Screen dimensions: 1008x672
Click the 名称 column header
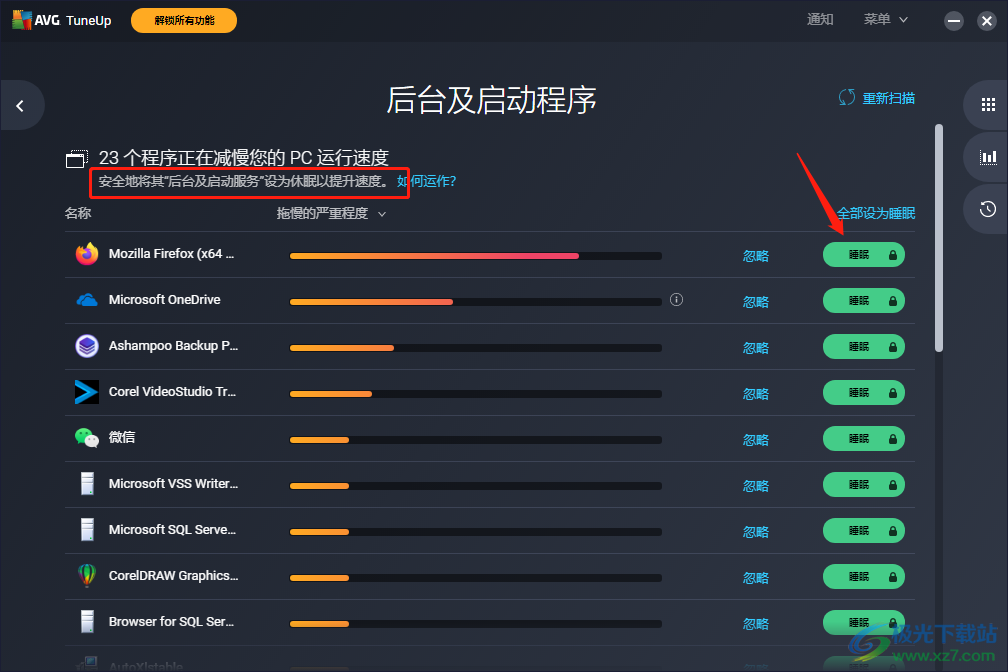point(78,213)
